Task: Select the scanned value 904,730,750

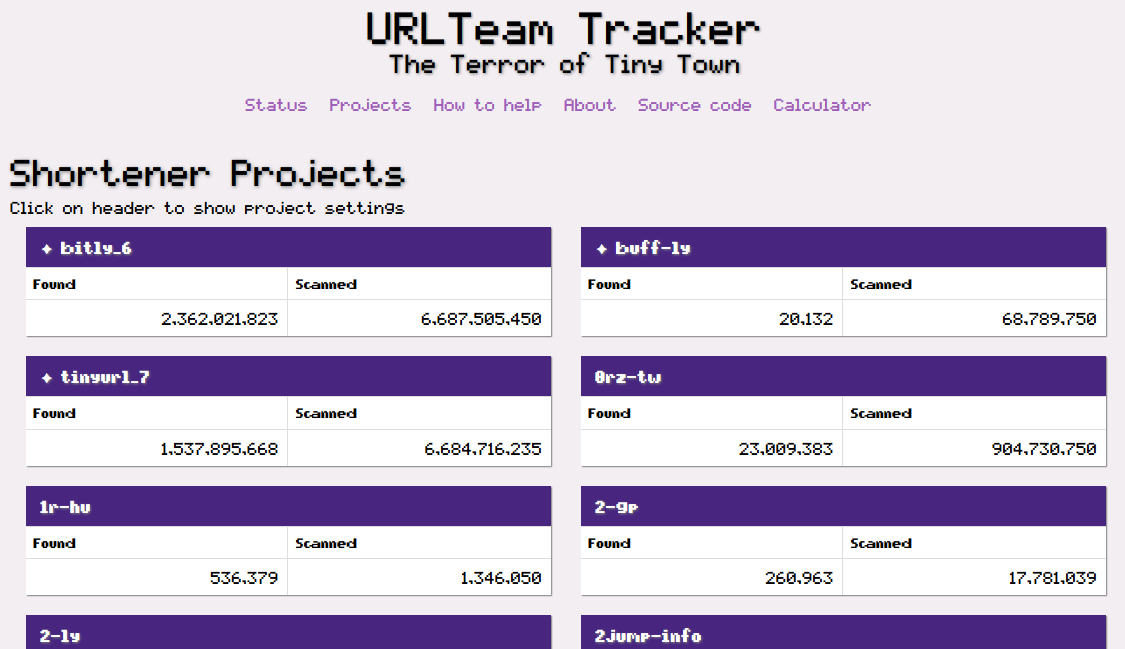Action: [1044, 449]
